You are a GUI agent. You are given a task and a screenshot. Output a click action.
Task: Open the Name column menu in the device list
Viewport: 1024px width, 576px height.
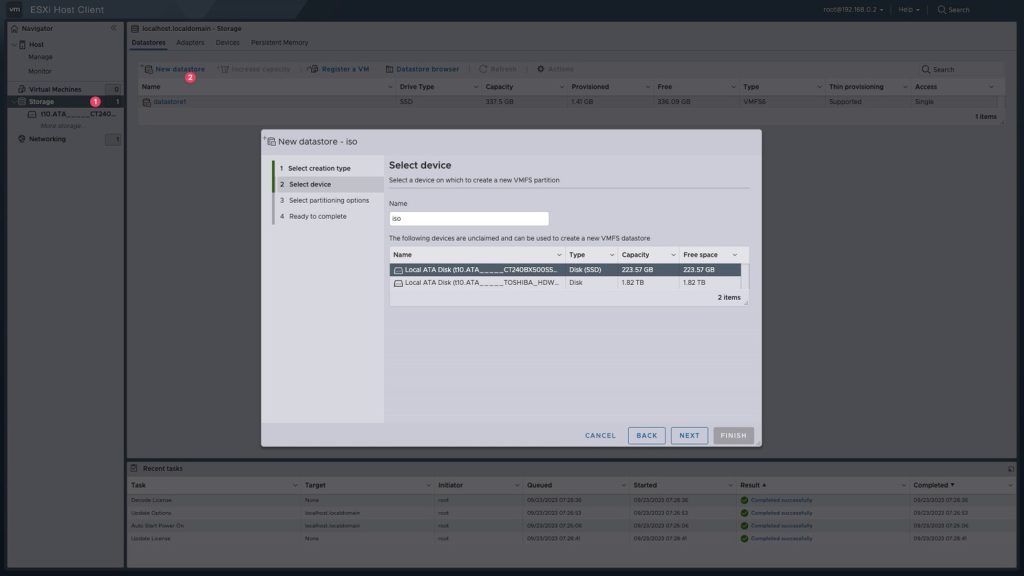[559, 255]
